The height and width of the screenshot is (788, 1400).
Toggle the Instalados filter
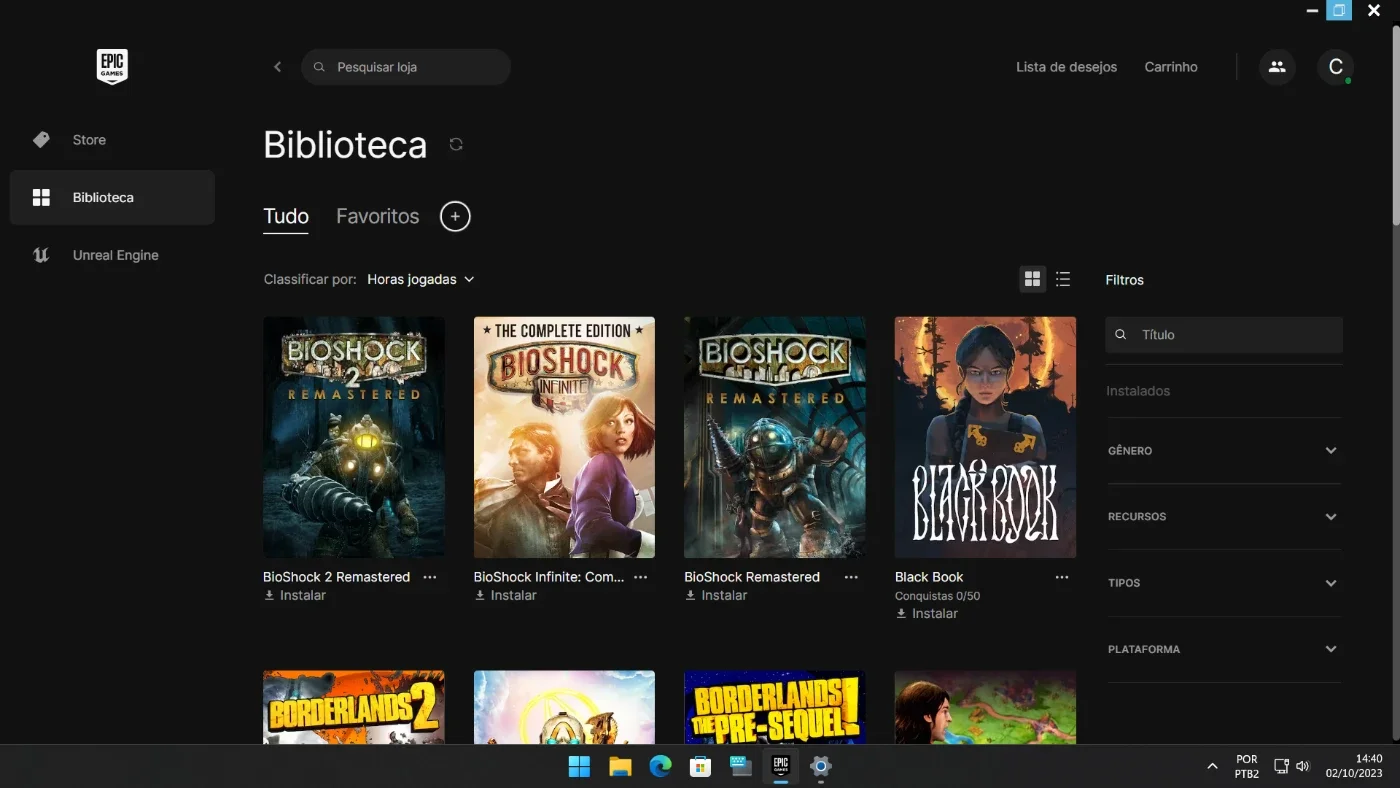(1138, 391)
